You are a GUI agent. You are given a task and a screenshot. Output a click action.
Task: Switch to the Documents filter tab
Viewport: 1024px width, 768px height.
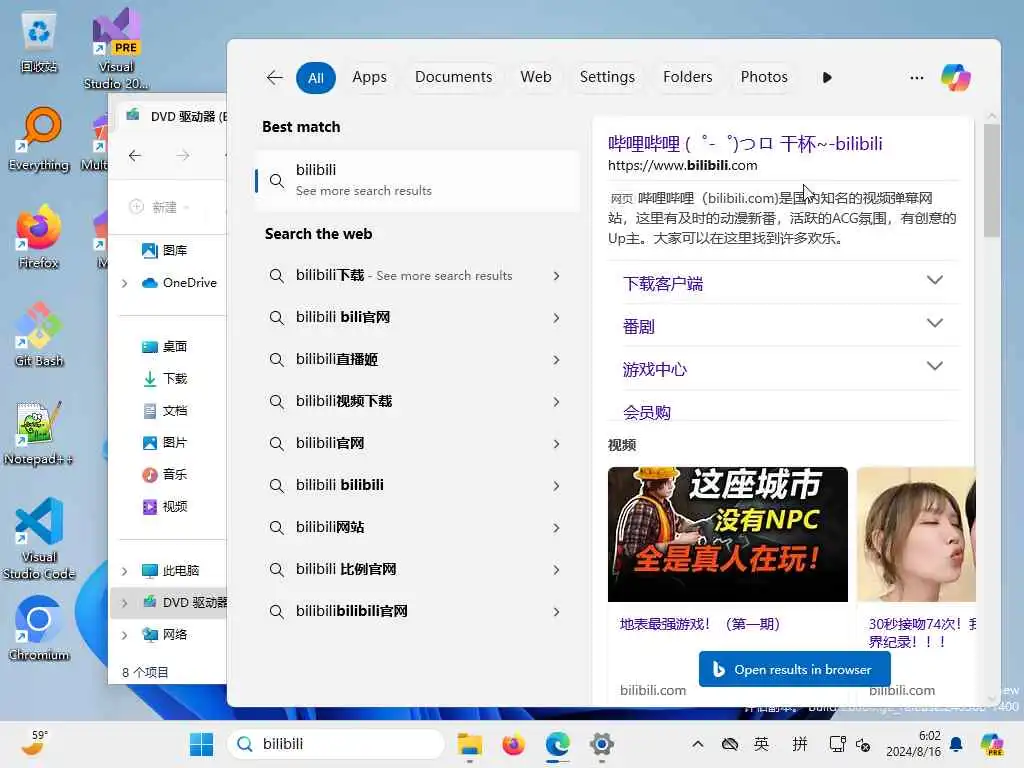[453, 77]
